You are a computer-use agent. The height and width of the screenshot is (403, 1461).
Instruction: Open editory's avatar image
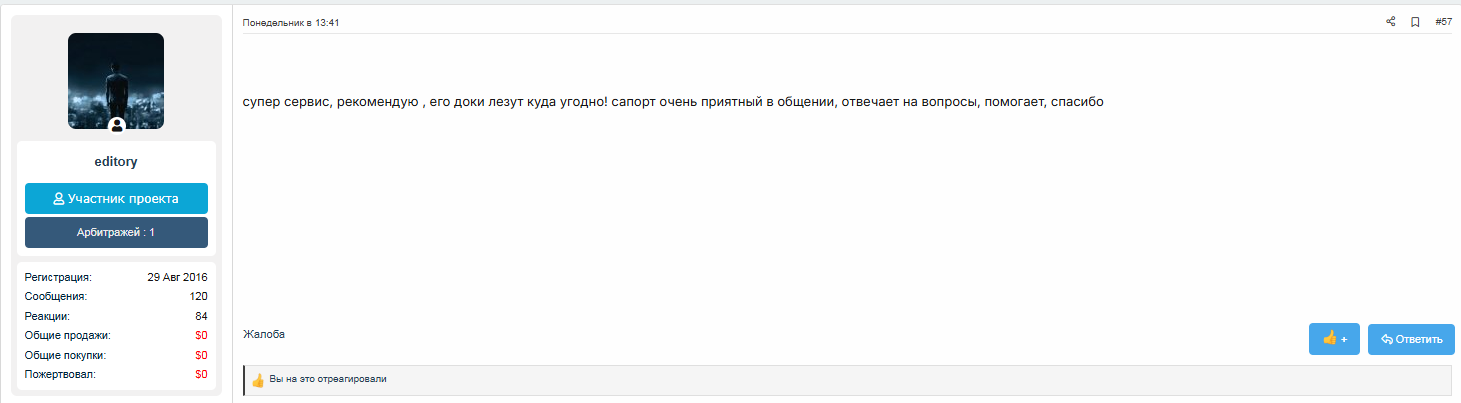(116, 80)
